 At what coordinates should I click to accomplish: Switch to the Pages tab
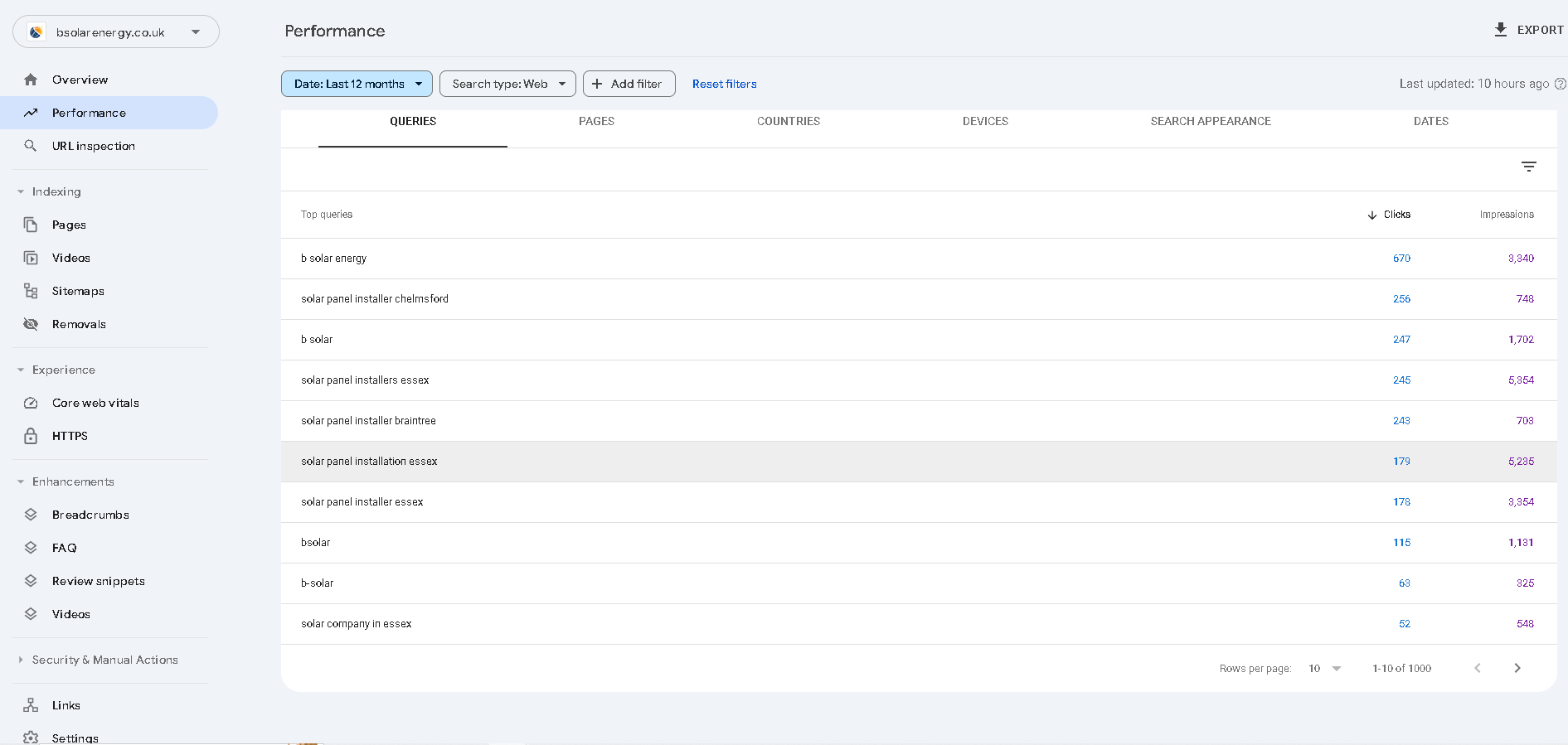[x=596, y=121]
